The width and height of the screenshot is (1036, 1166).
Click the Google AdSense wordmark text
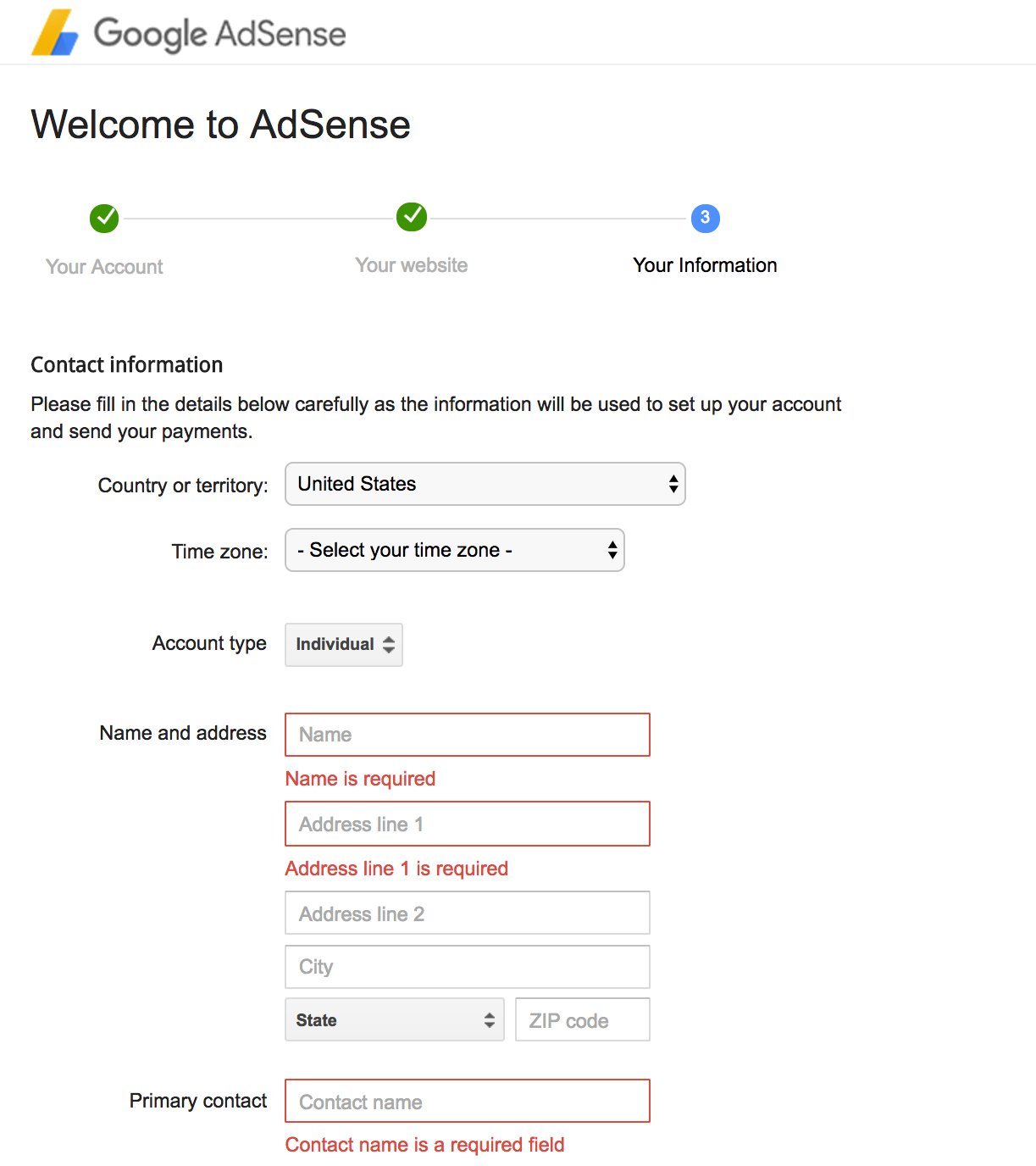tap(219, 34)
